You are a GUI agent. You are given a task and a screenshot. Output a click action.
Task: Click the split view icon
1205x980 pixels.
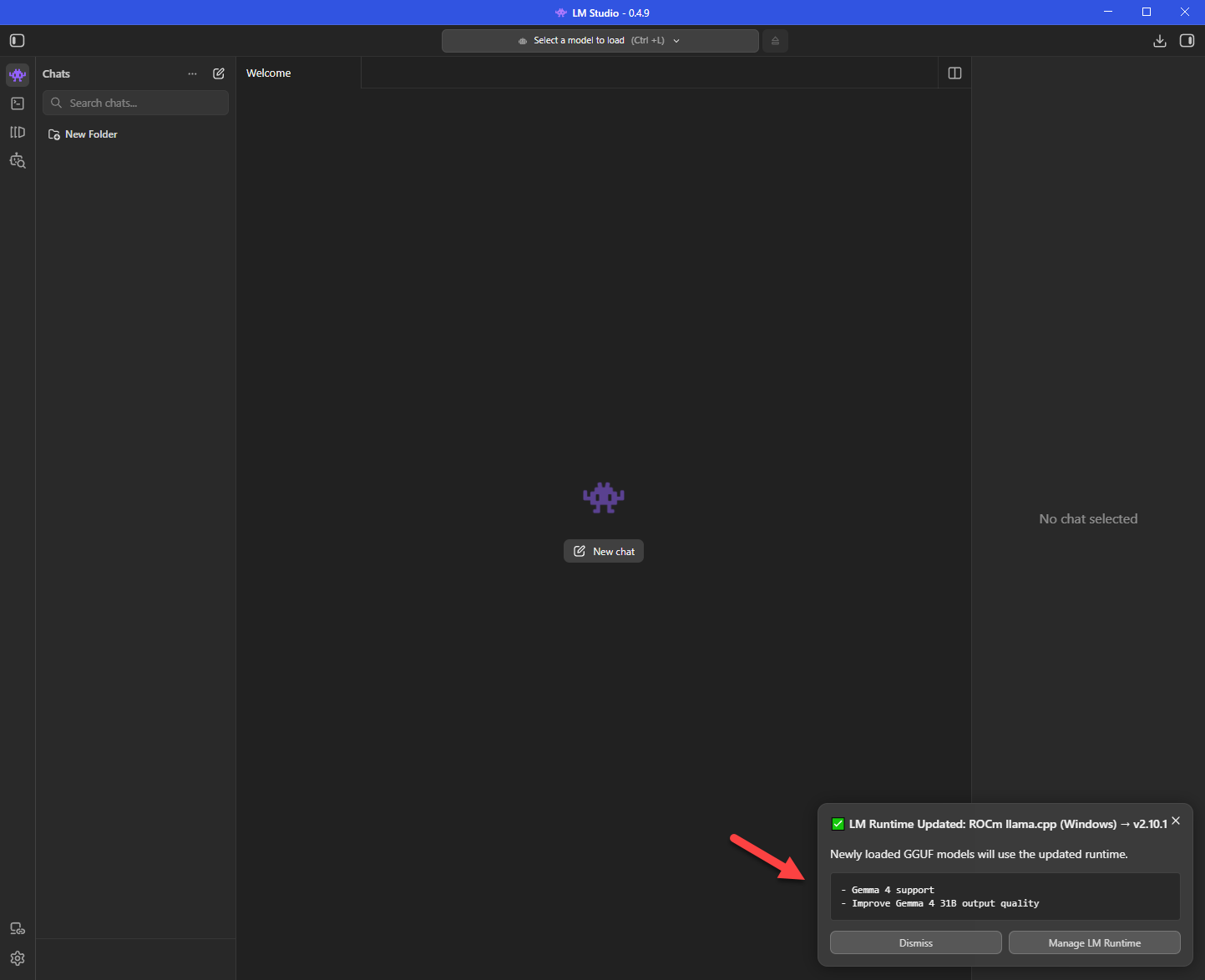click(x=955, y=73)
